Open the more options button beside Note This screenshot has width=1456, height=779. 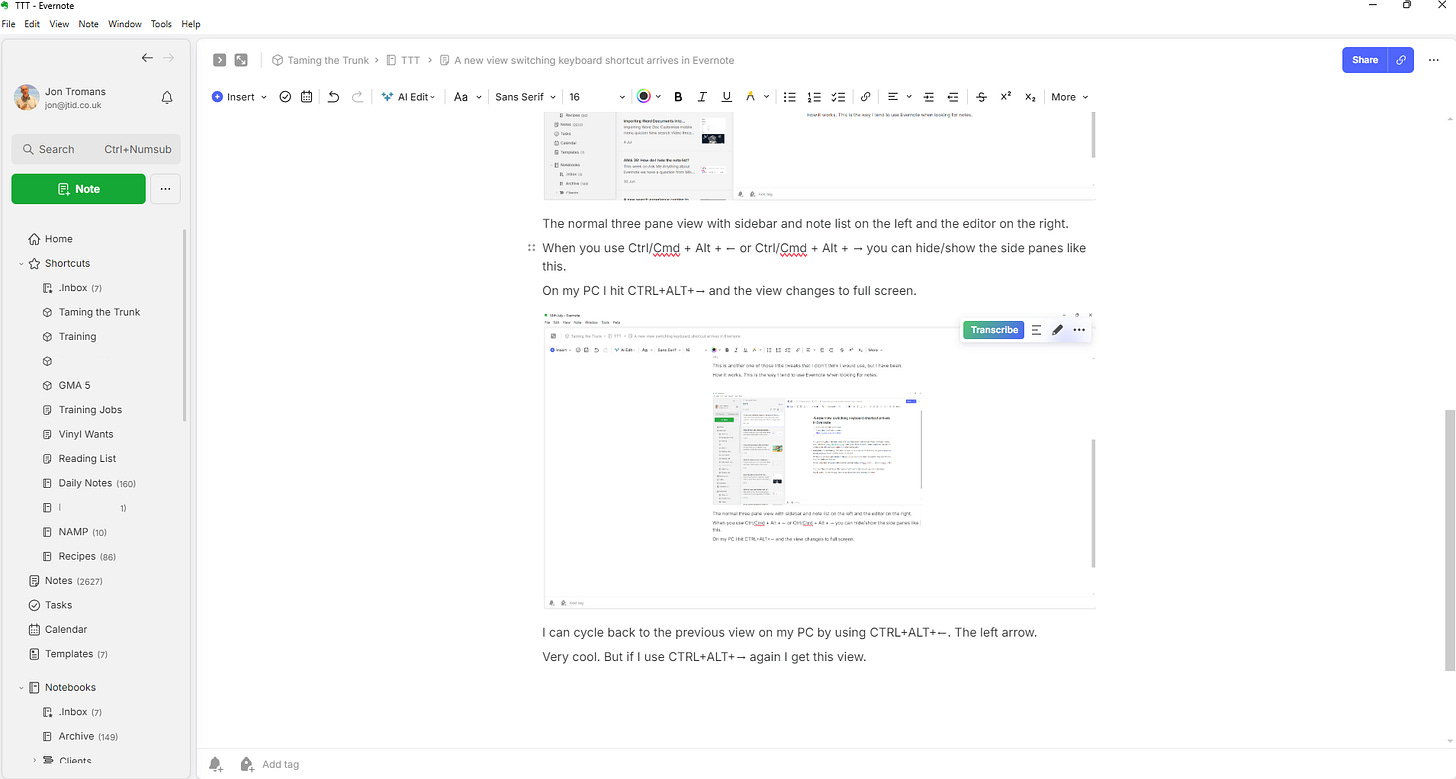click(166, 189)
